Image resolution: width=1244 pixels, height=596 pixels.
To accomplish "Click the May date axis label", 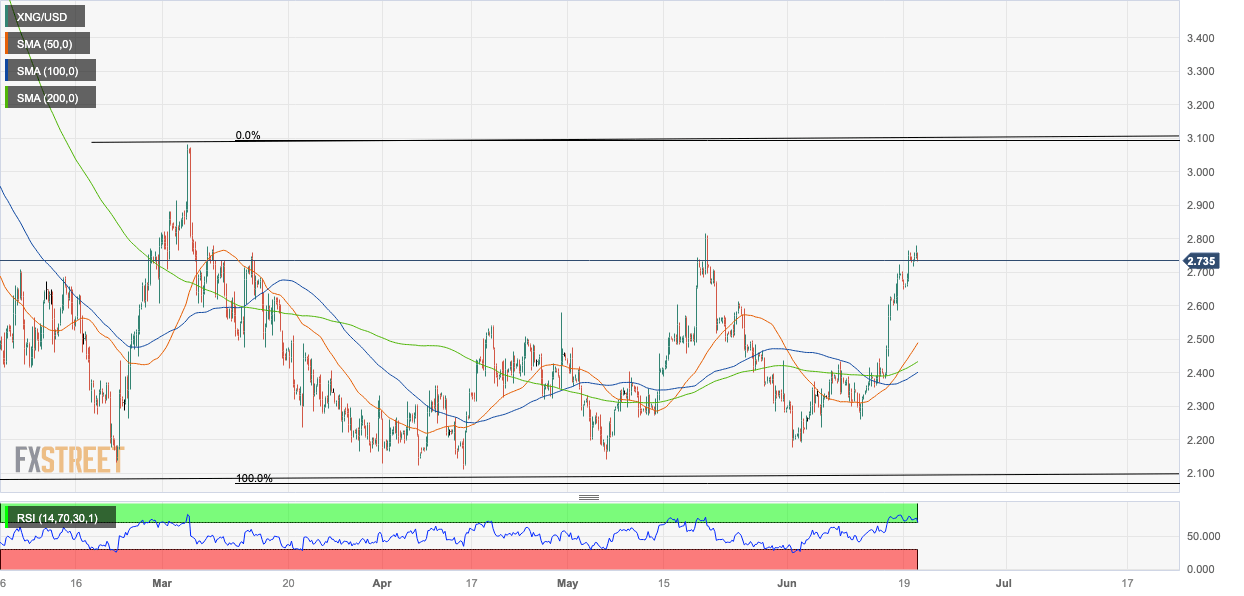I will point(569,582).
